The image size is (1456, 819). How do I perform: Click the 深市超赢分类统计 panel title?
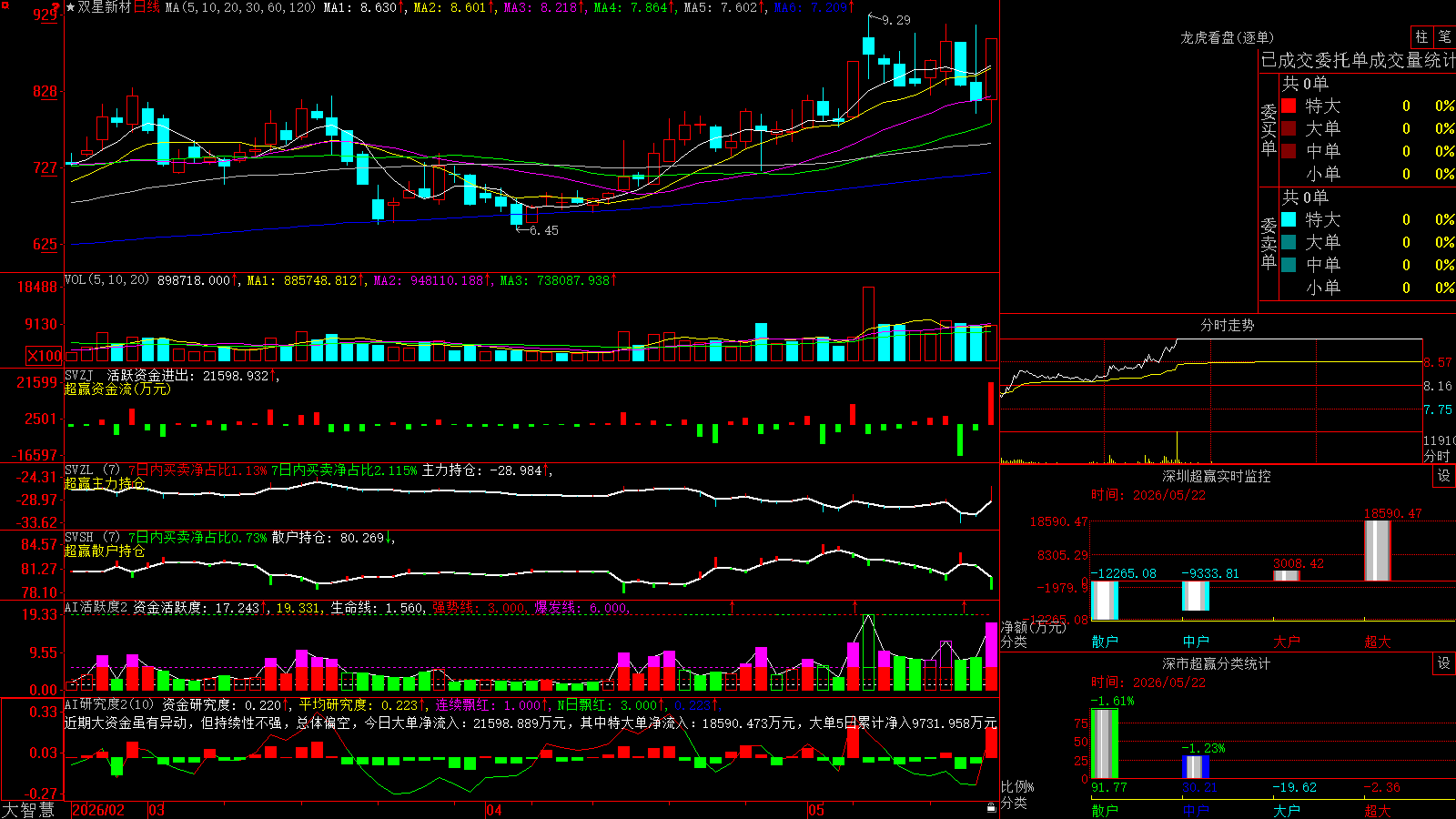coord(1216,663)
